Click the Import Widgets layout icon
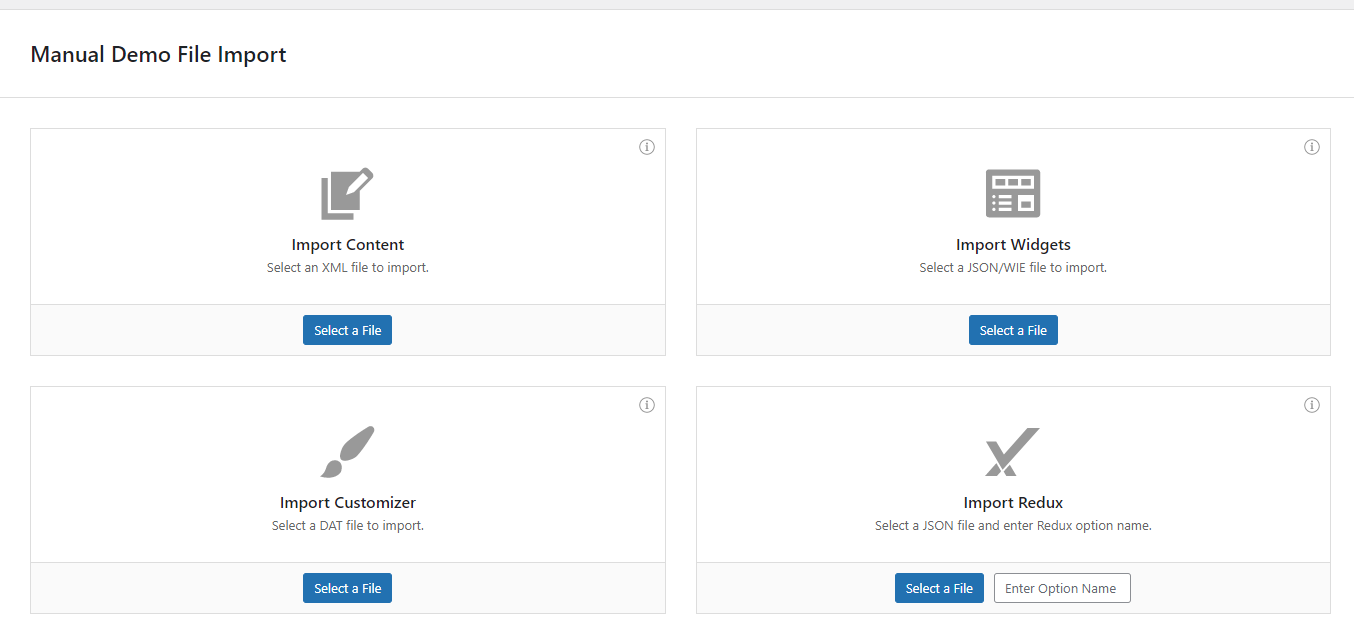Image resolution: width=1354 pixels, height=630 pixels. pos(1013,193)
